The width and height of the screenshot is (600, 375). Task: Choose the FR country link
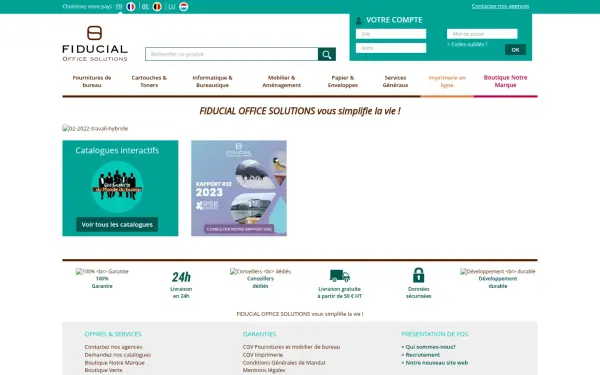coord(119,7)
